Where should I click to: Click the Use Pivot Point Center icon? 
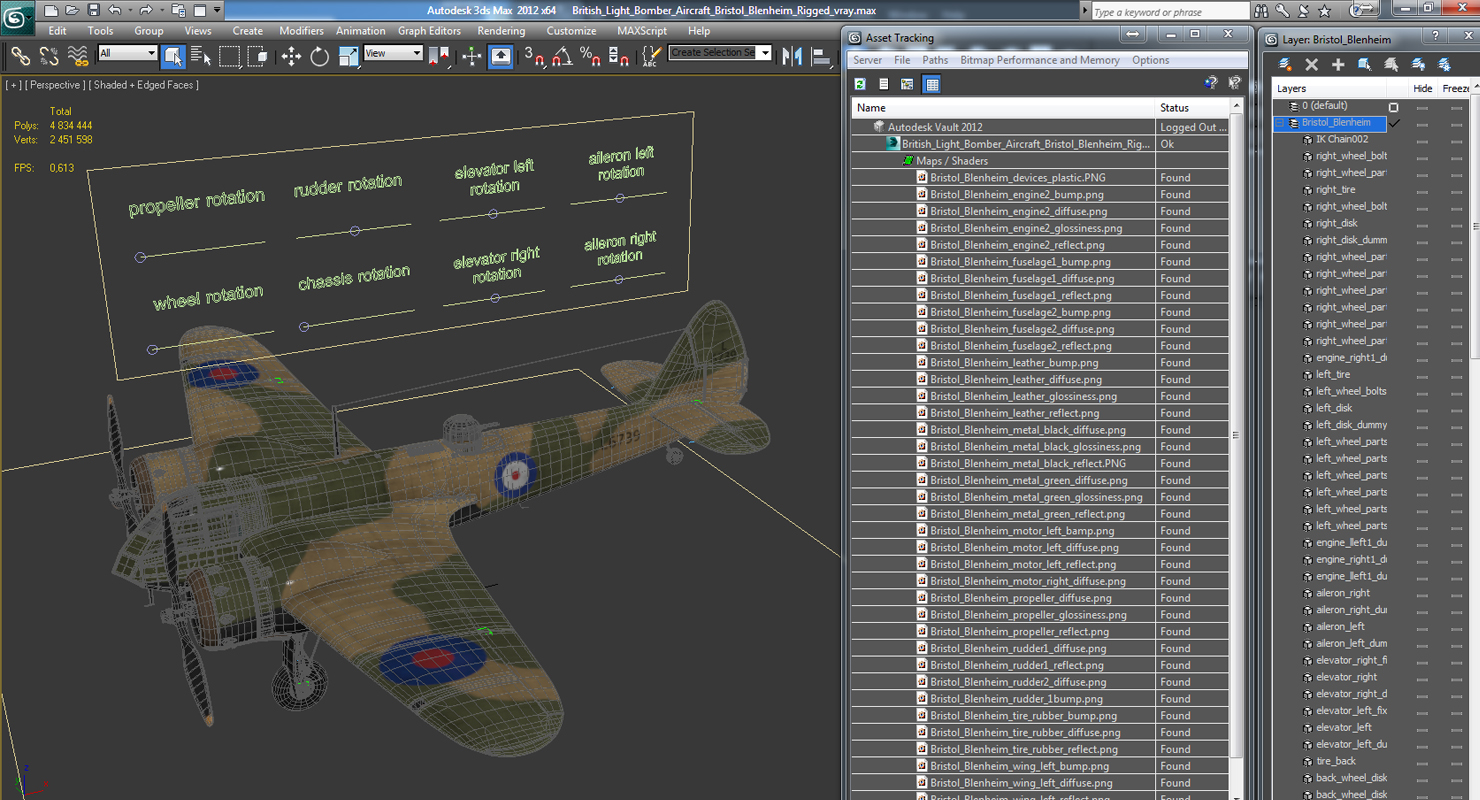coord(439,56)
